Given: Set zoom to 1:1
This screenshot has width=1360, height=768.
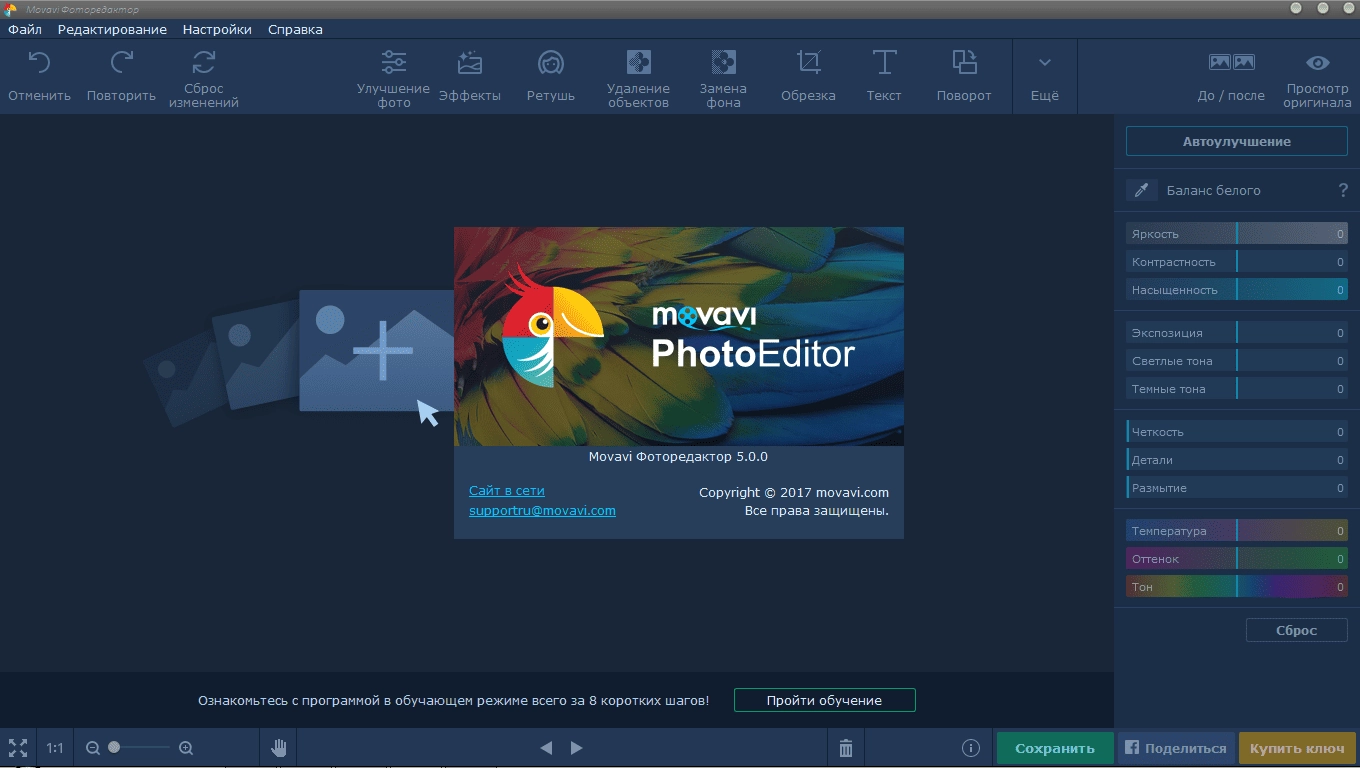Looking at the screenshot, I should click(x=55, y=748).
